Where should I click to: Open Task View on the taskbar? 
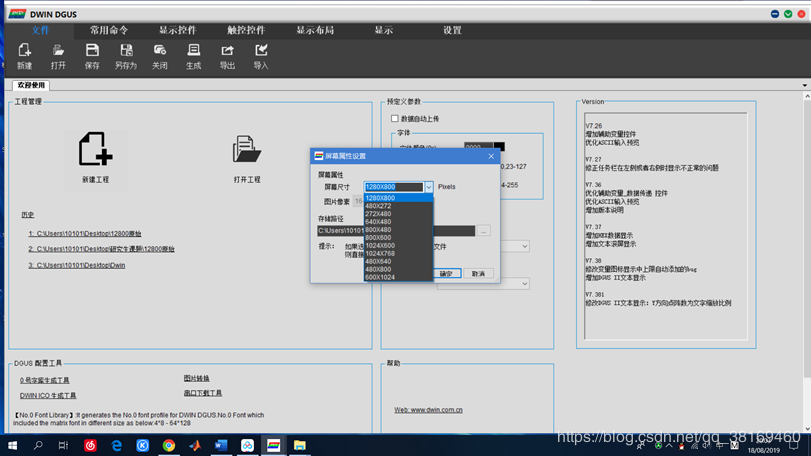click(63, 445)
